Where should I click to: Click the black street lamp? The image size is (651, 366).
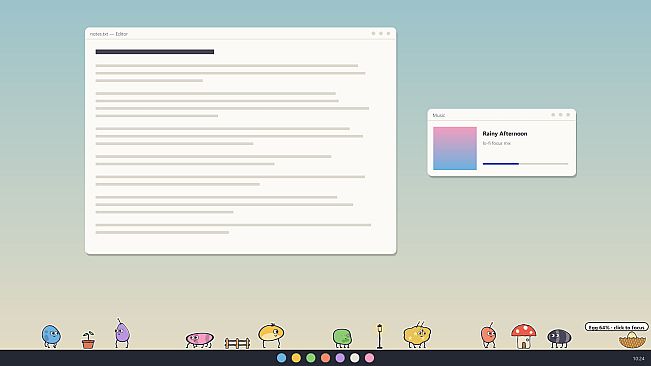point(379,336)
